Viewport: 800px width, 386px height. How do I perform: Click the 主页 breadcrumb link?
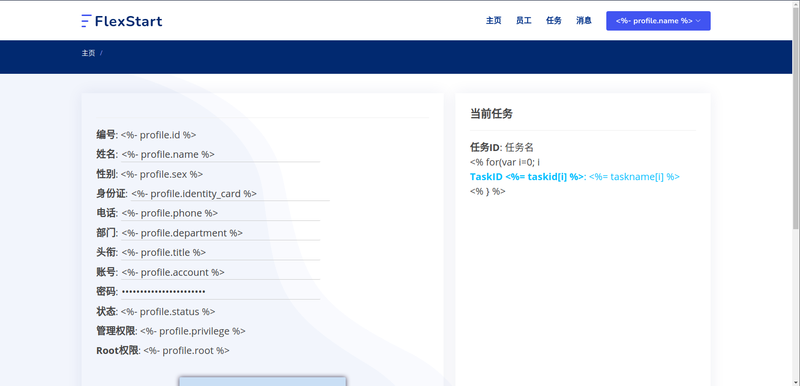click(88, 53)
